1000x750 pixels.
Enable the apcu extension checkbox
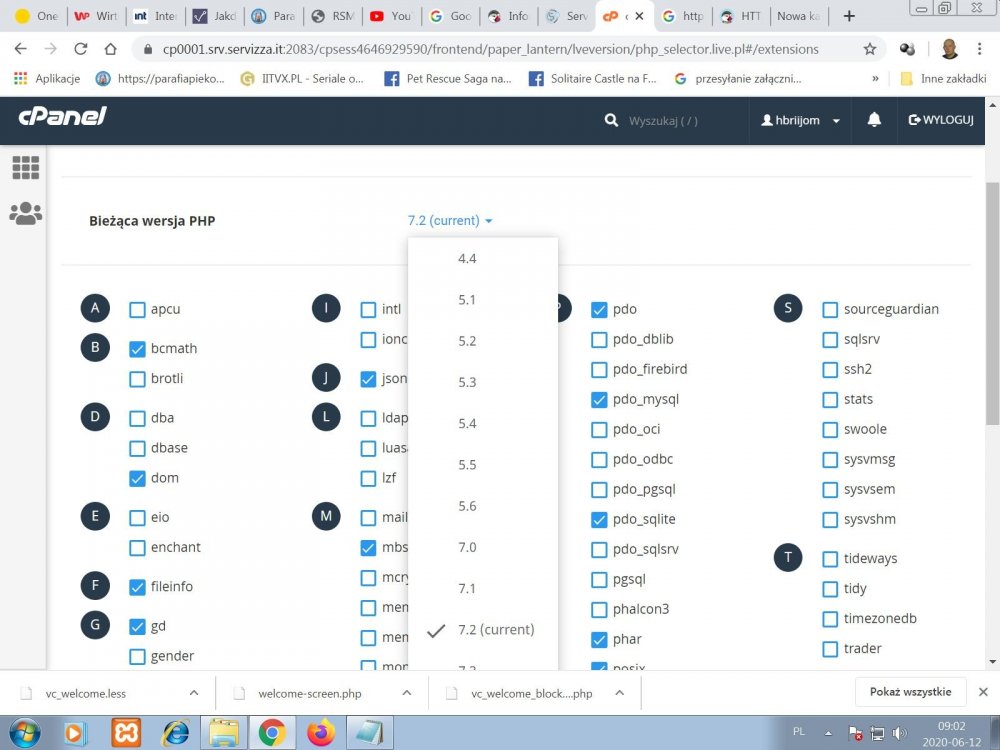click(137, 310)
